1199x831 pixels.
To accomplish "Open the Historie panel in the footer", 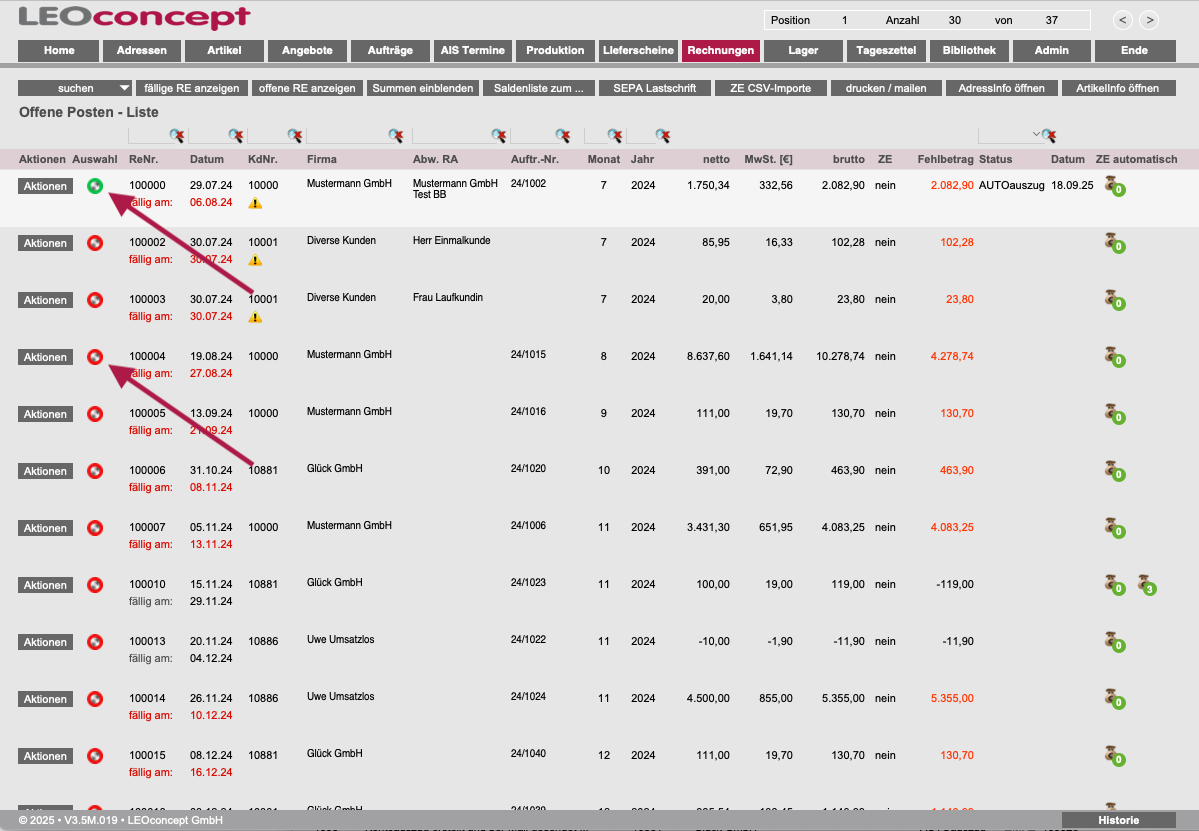I will (x=1118, y=820).
